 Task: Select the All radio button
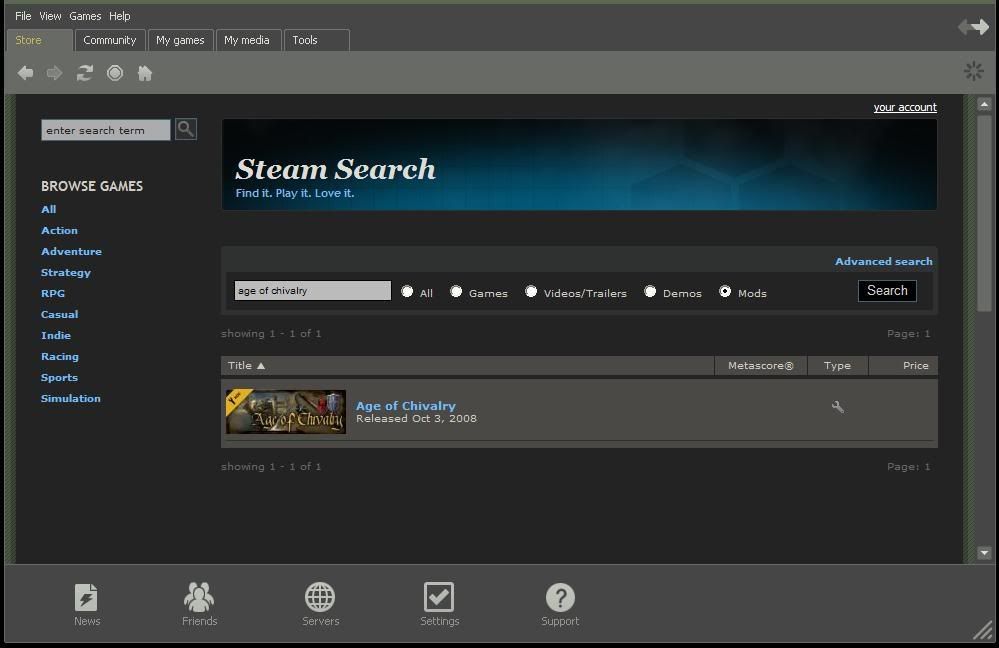[x=407, y=291]
